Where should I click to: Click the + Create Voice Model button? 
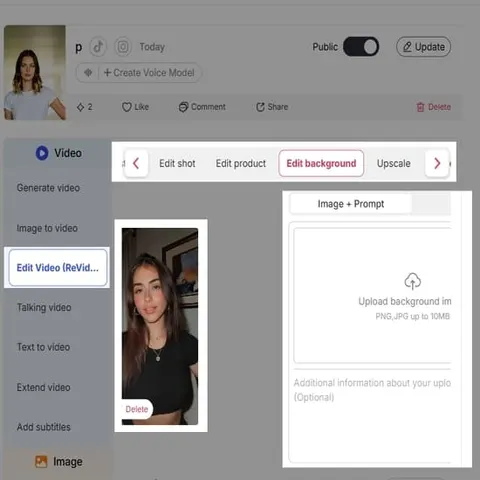click(x=149, y=72)
